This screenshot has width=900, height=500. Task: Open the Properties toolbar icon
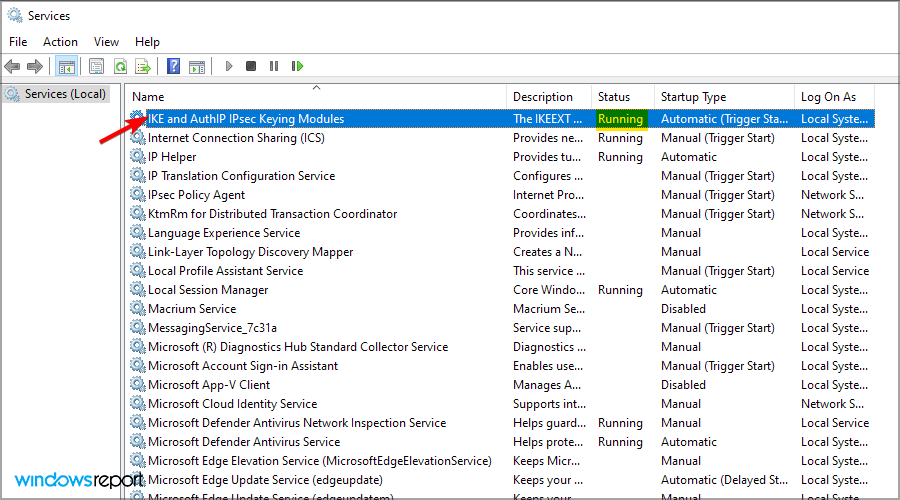coord(96,67)
